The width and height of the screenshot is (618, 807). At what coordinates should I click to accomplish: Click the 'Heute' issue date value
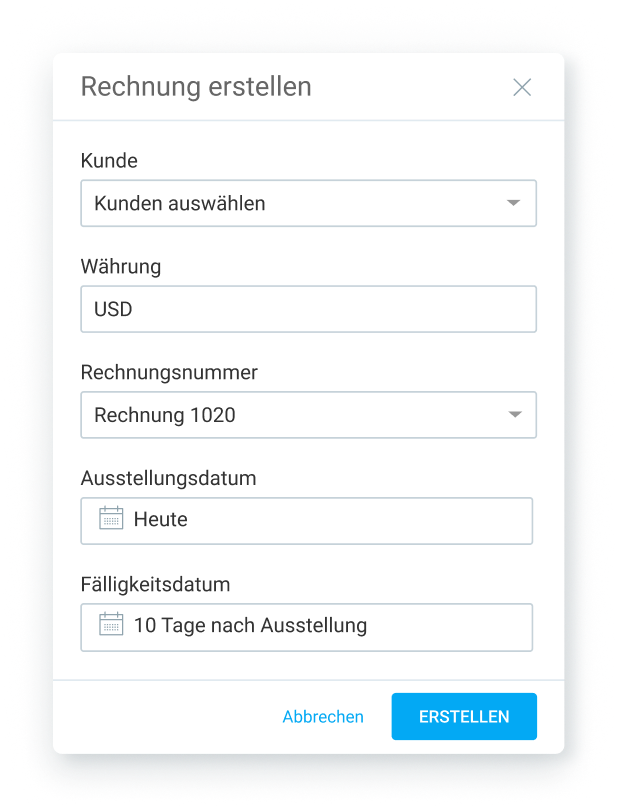click(161, 520)
